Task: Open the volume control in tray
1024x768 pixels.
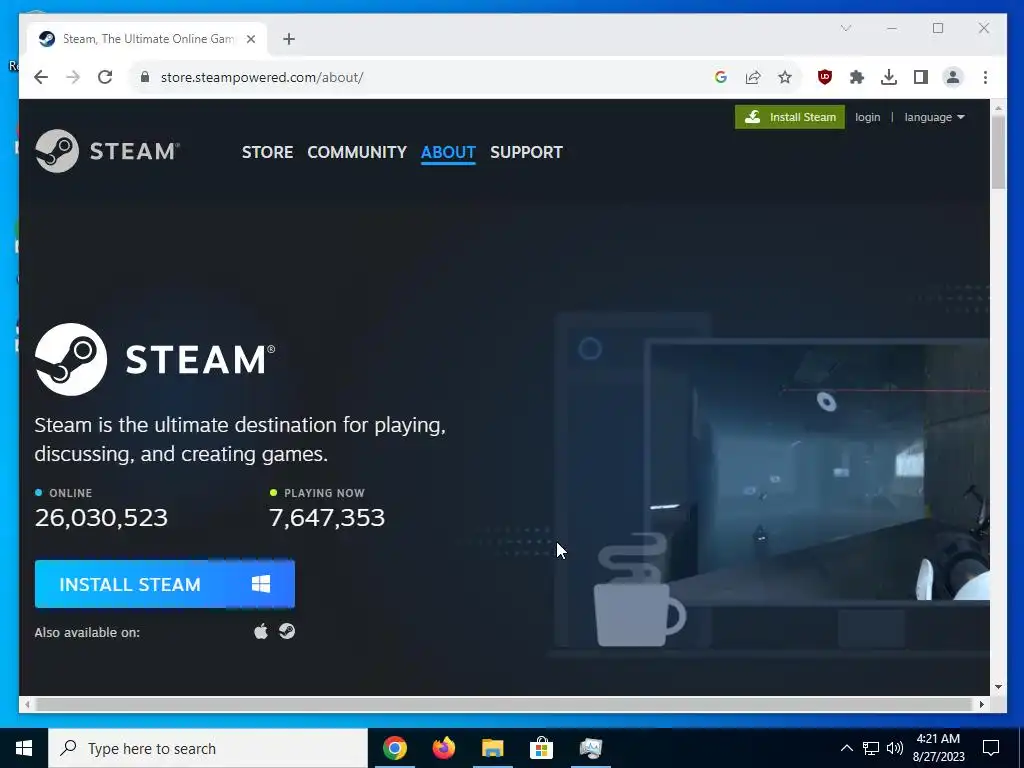Action: (x=895, y=748)
